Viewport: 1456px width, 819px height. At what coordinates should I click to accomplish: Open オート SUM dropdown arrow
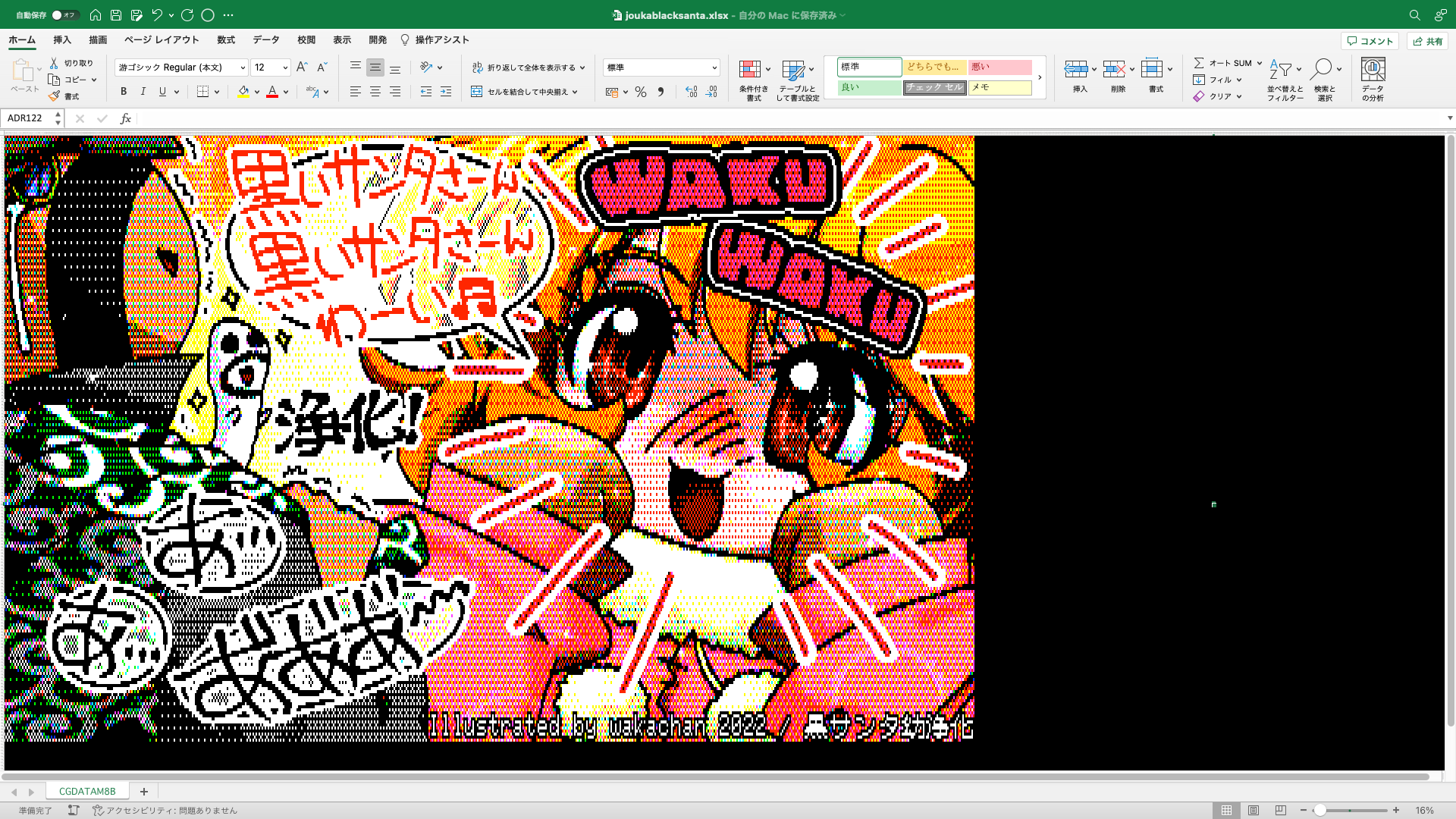[1260, 63]
